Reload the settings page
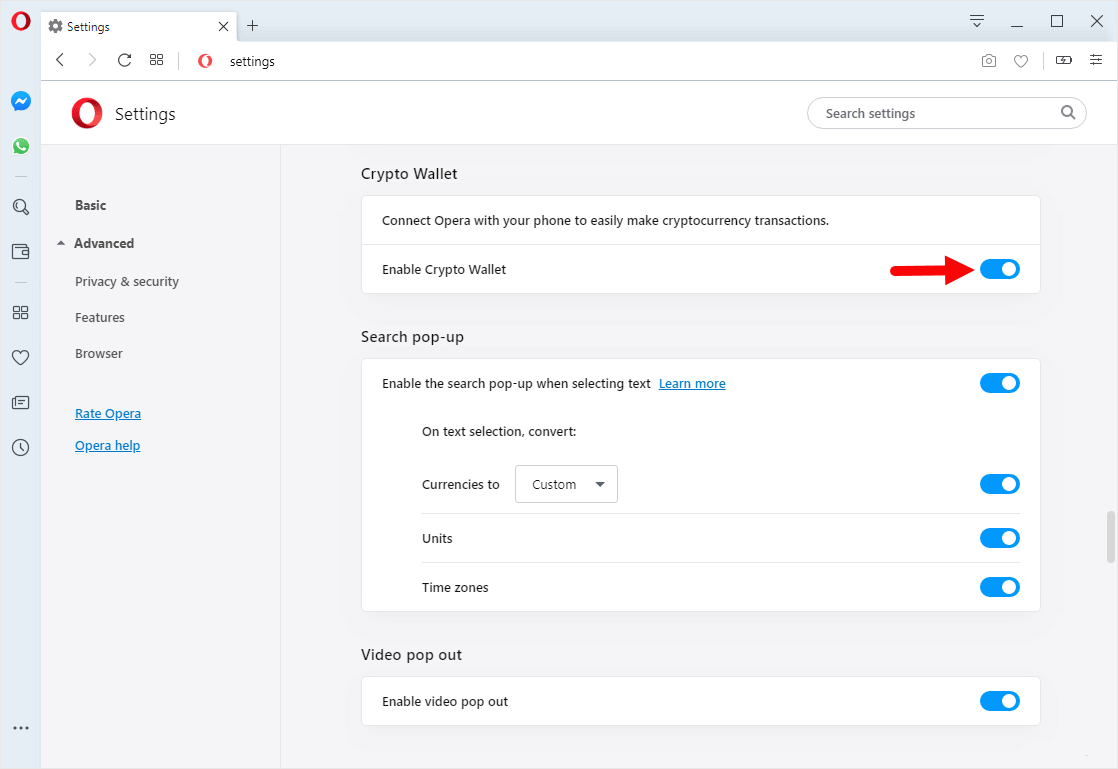 pos(124,61)
